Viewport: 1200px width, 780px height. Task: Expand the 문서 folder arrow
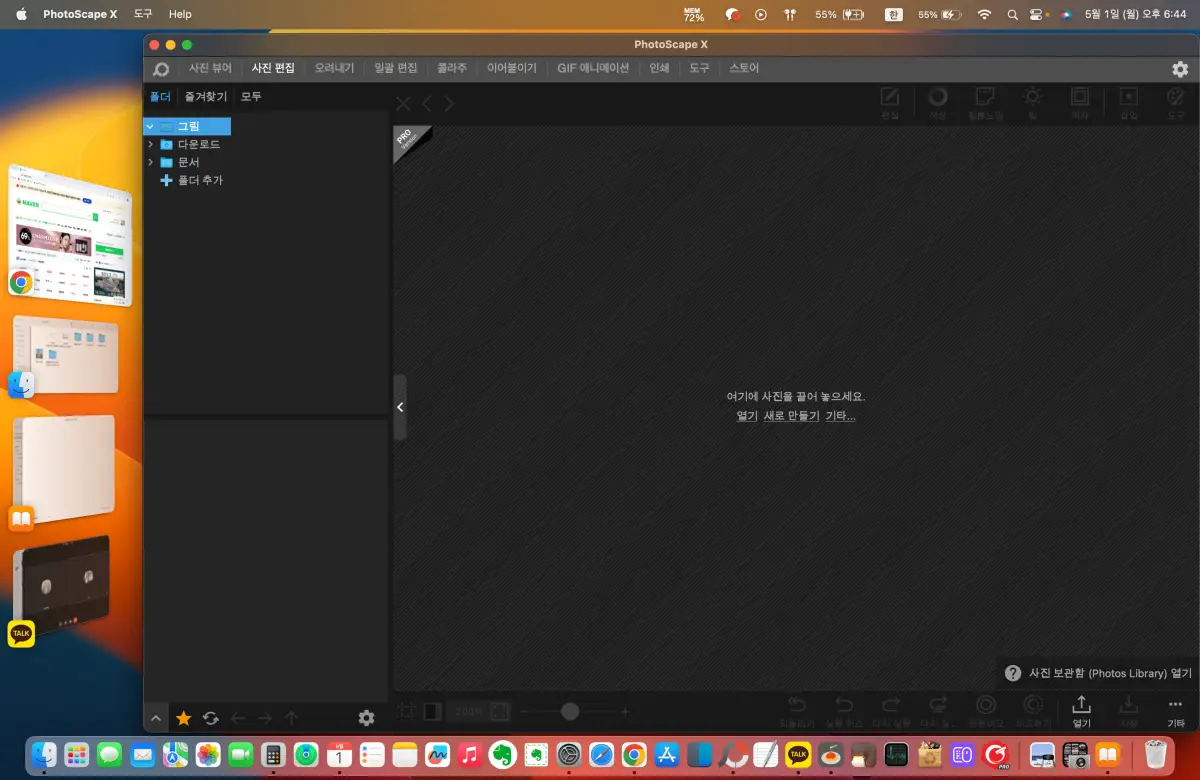pos(150,162)
